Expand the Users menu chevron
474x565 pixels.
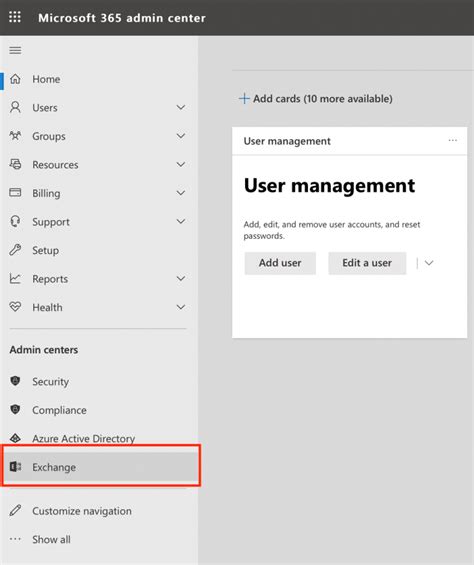[181, 107]
